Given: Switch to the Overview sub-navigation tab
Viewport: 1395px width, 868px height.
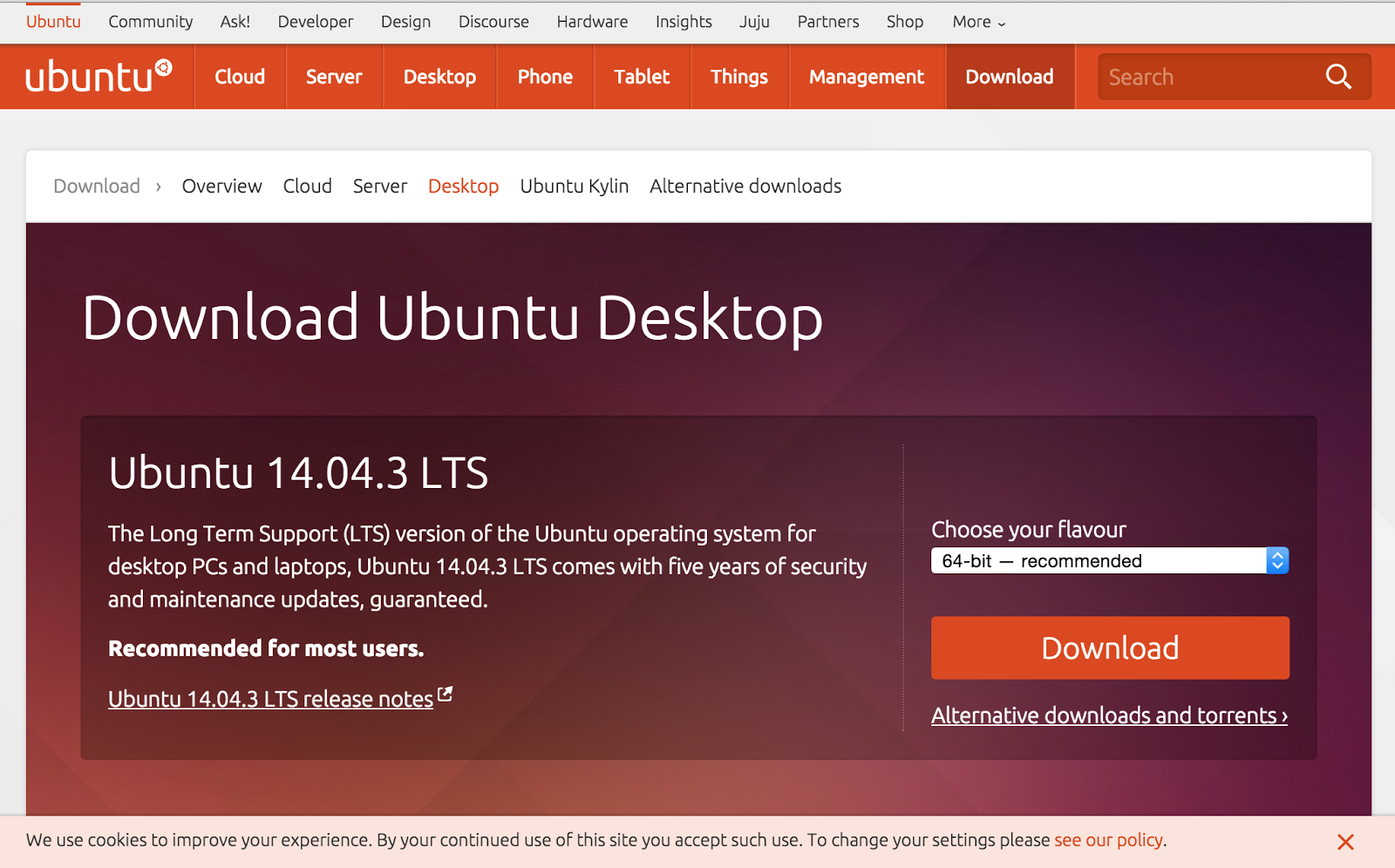Looking at the screenshot, I should click(x=221, y=186).
